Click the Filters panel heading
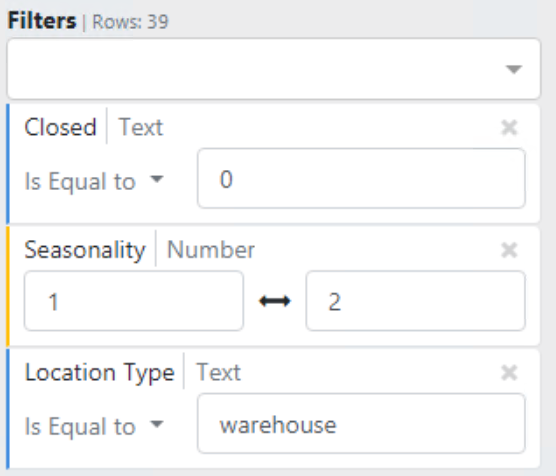 tap(42, 21)
